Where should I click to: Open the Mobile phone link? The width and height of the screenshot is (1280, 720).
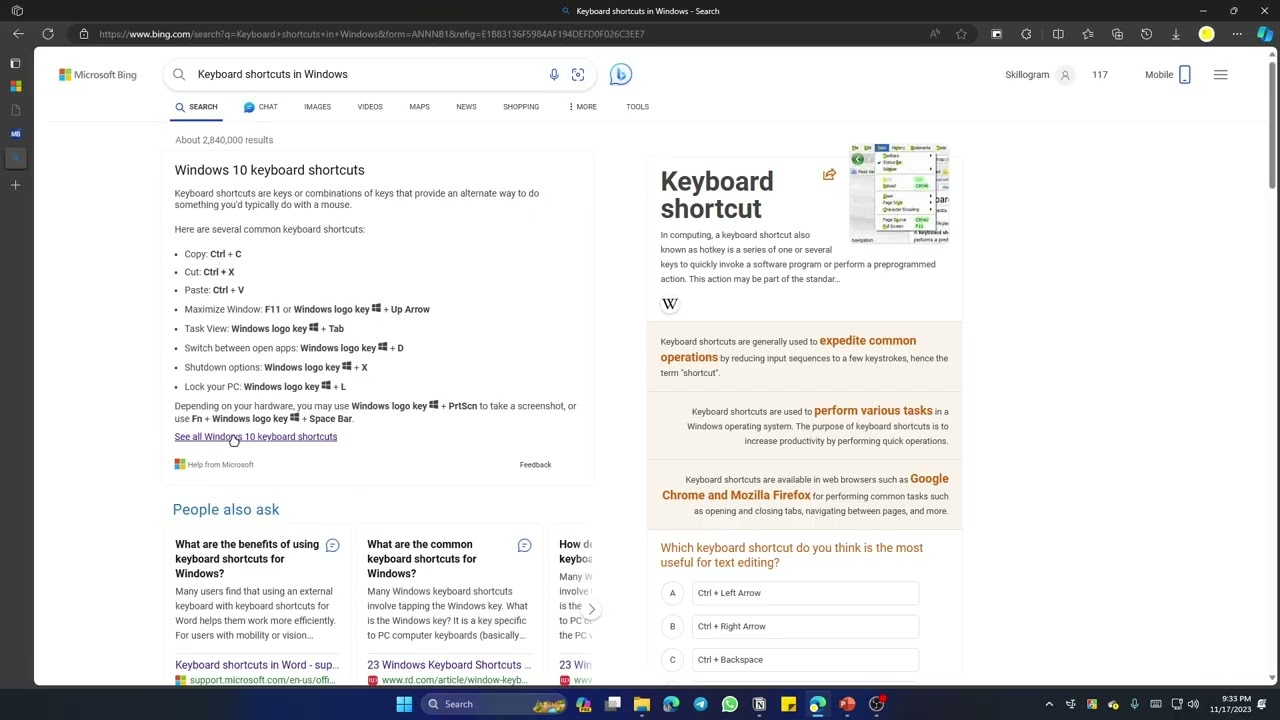coord(1168,75)
